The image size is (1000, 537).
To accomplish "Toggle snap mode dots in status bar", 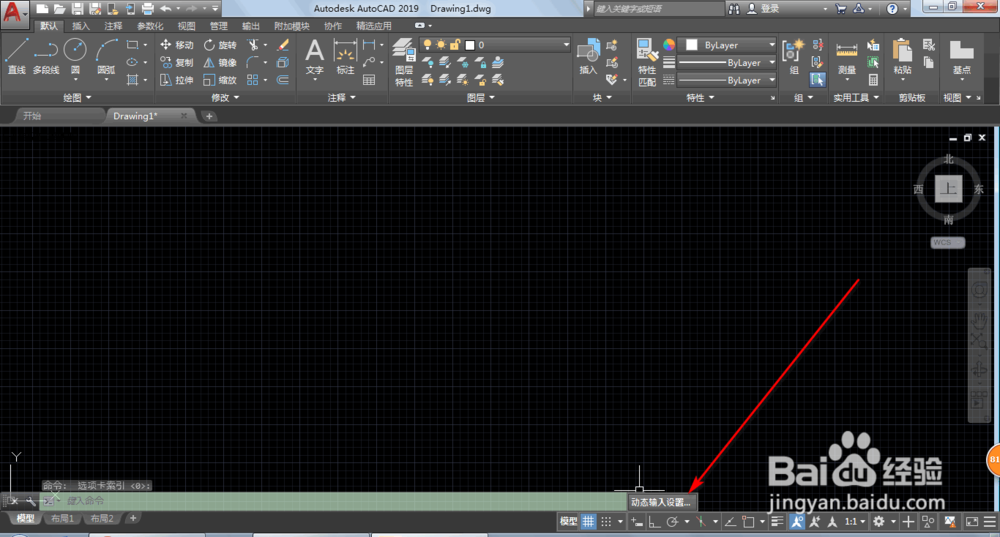I will (x=606, y=522).
